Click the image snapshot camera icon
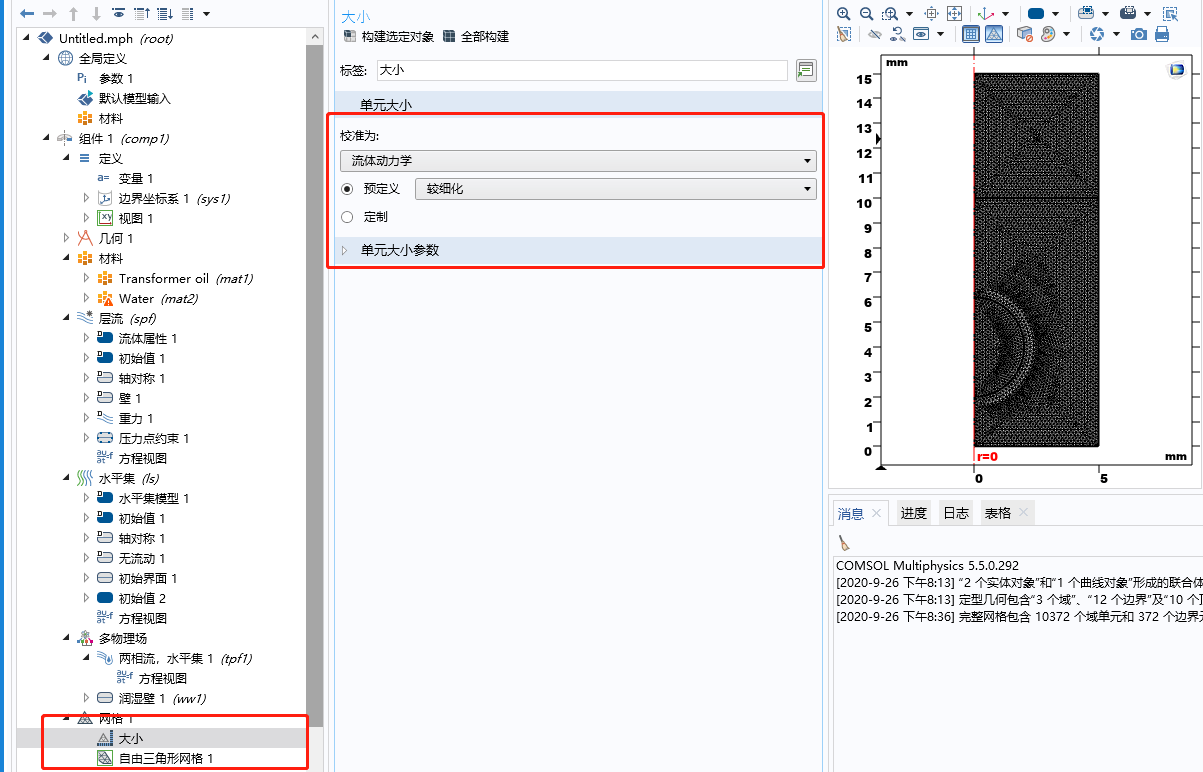 pos(1139,34)
